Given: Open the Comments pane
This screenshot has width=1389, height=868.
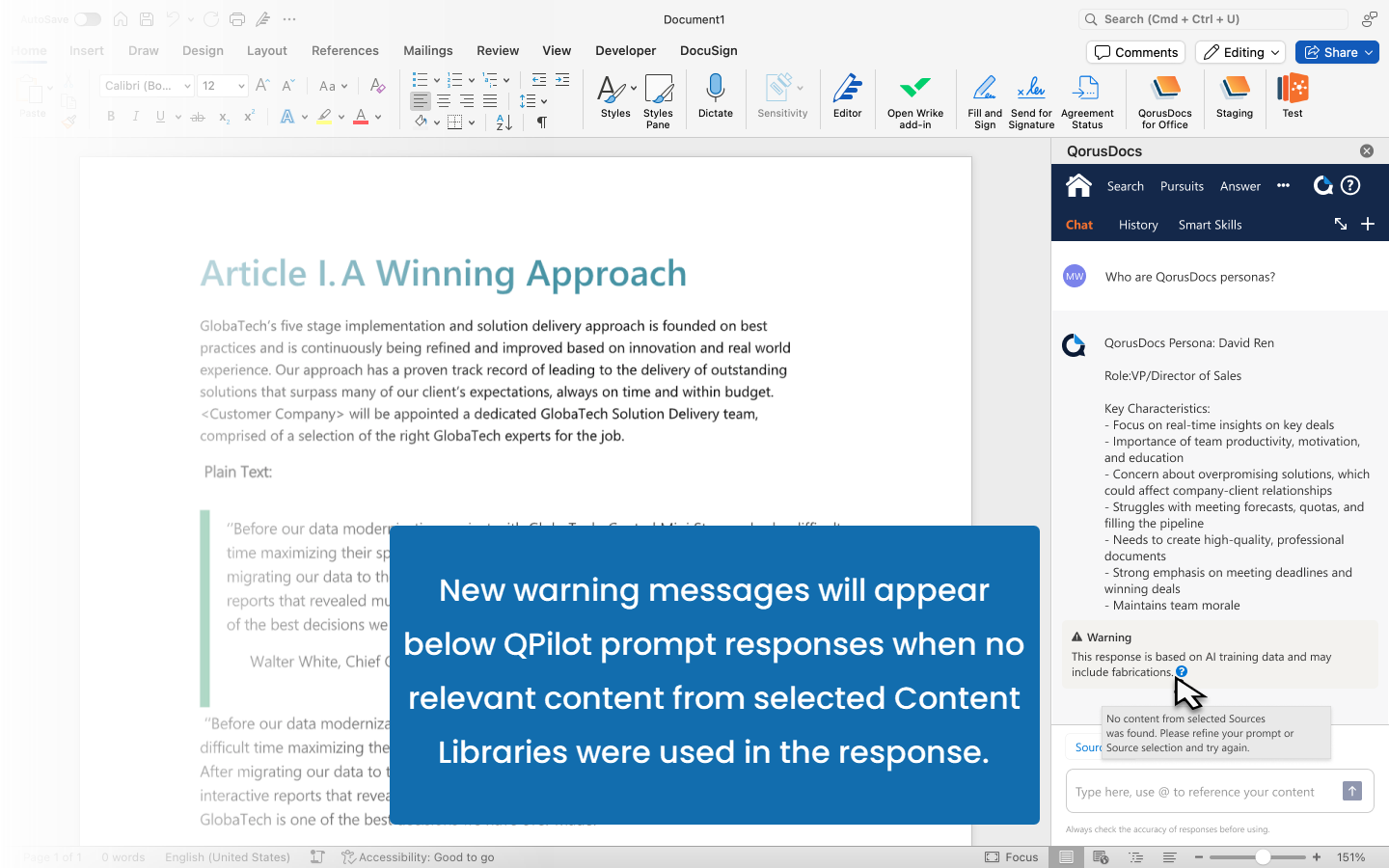Looking at the screenshot, I should coord(1136,52).
